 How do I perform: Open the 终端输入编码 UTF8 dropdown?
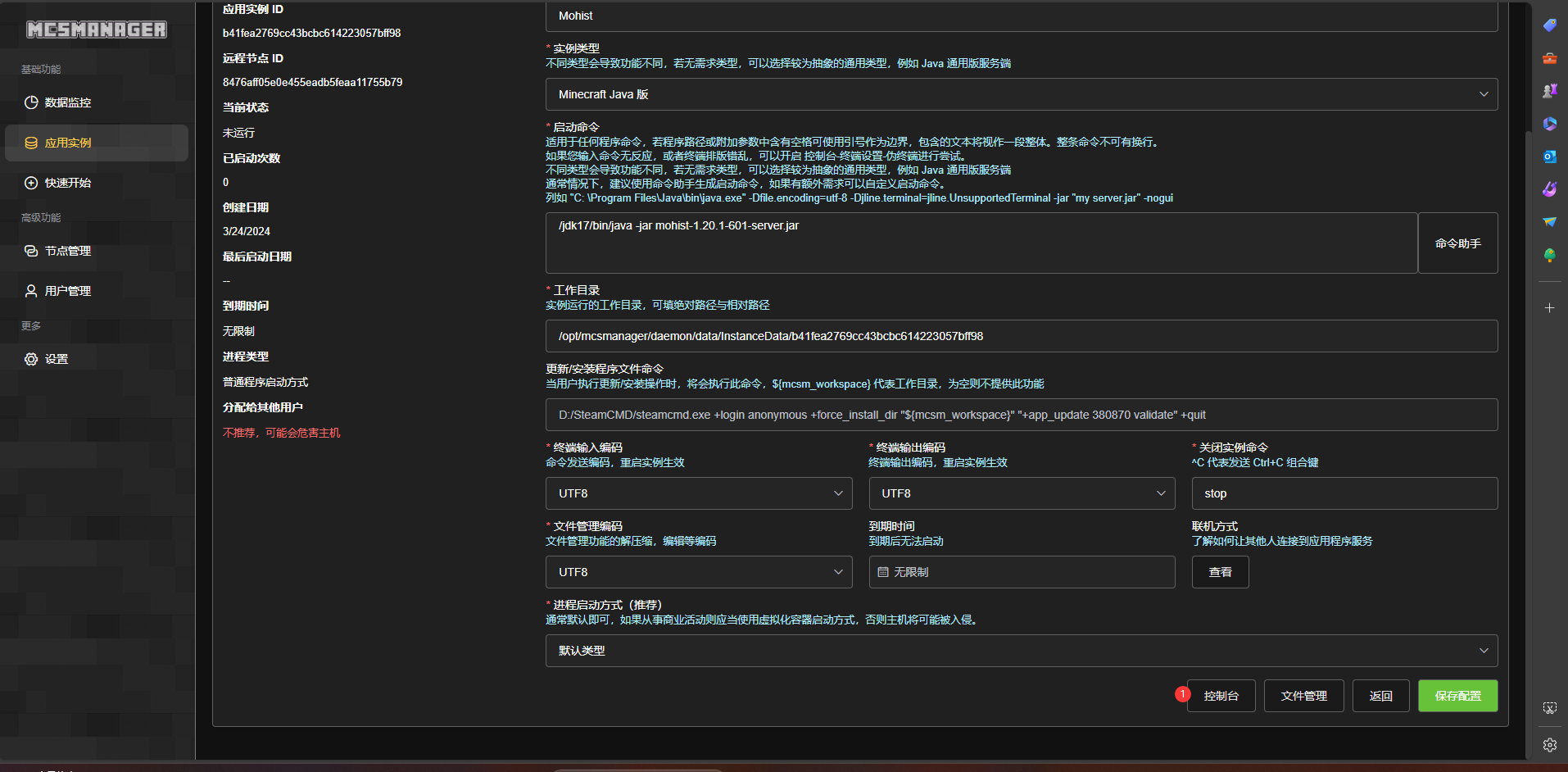(x=699, y=493)
